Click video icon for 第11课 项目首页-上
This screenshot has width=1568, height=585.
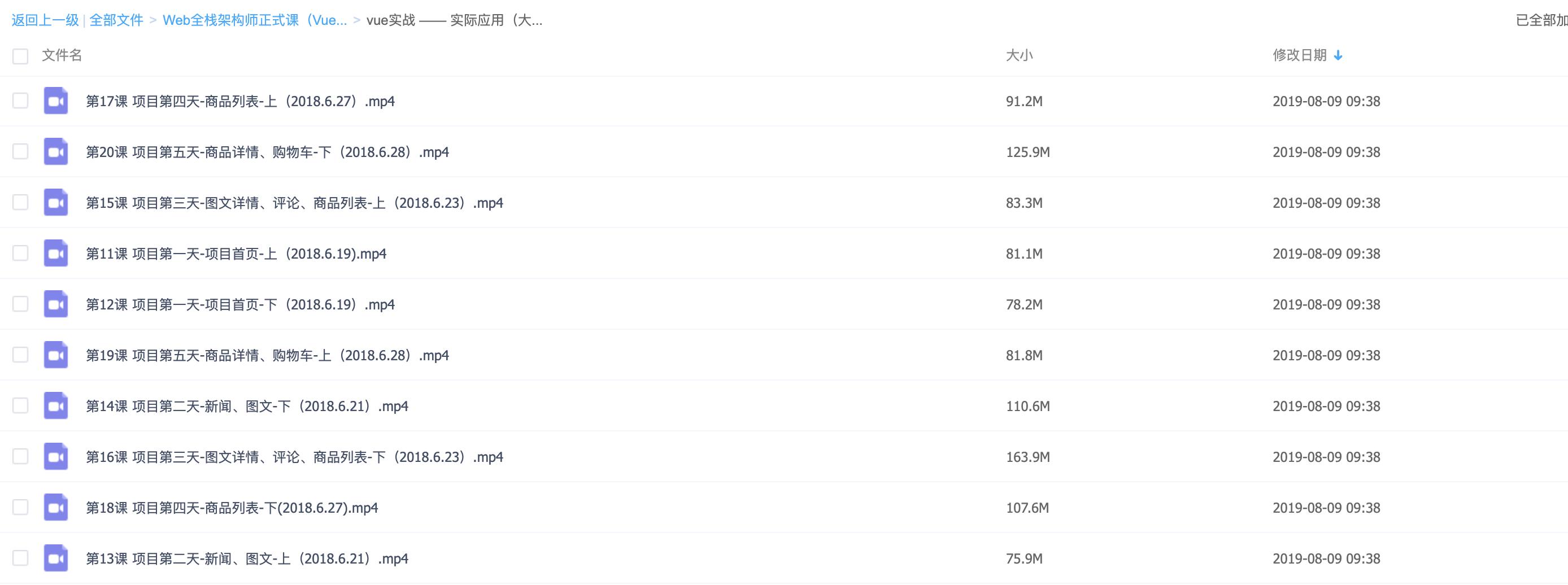tap(56, 254)
